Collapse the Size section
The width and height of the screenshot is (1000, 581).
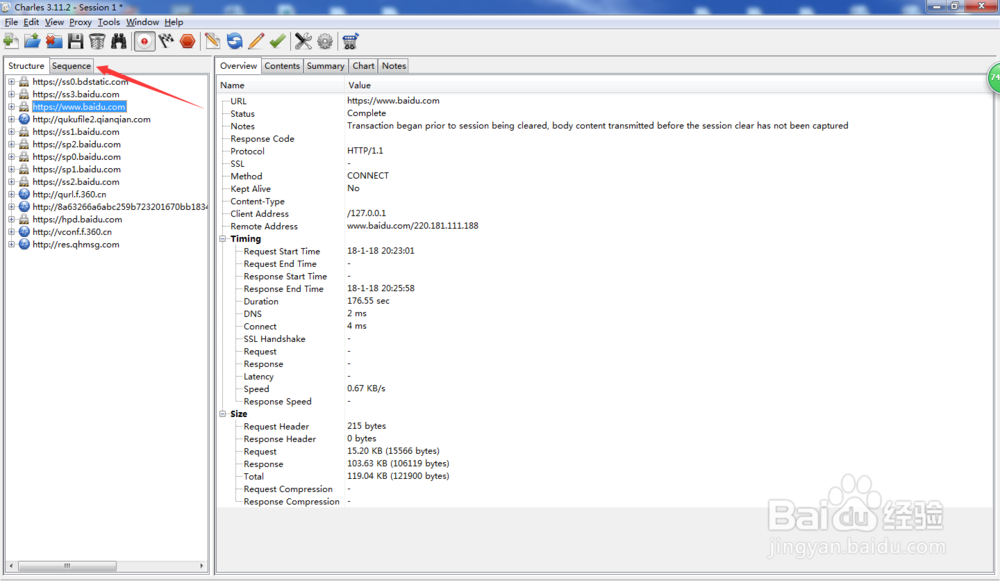223,414
